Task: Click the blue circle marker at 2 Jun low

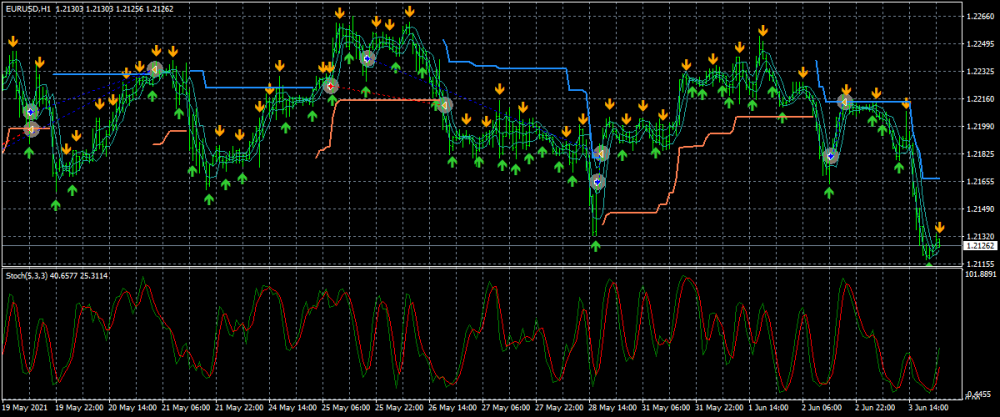Action: tap(830, 156)
